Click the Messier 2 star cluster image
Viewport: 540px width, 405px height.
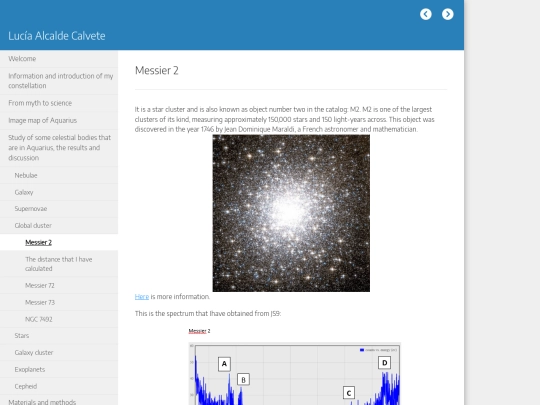point(291,213)
